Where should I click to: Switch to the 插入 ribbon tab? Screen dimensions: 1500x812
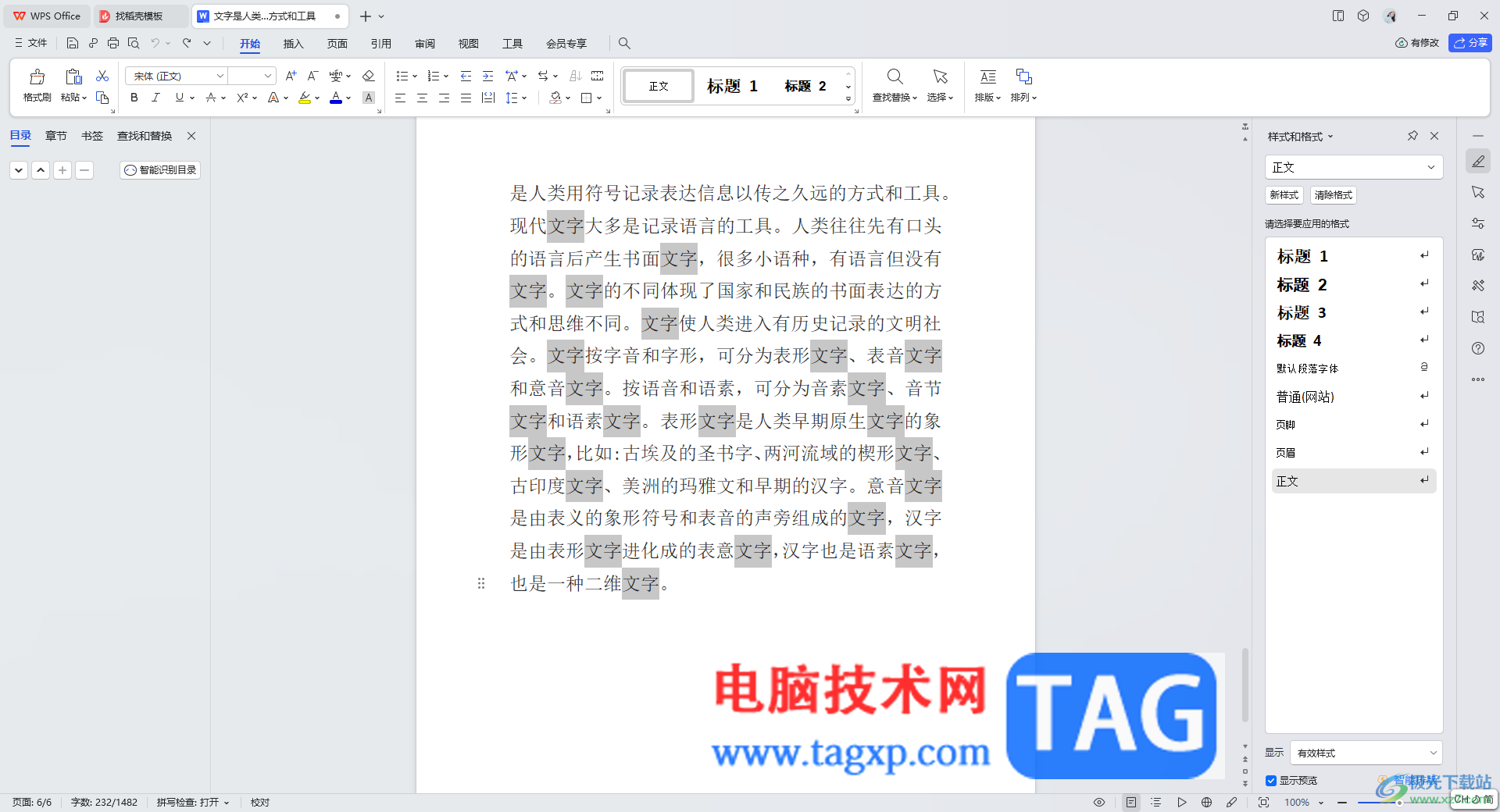click(x=293, y=44)
